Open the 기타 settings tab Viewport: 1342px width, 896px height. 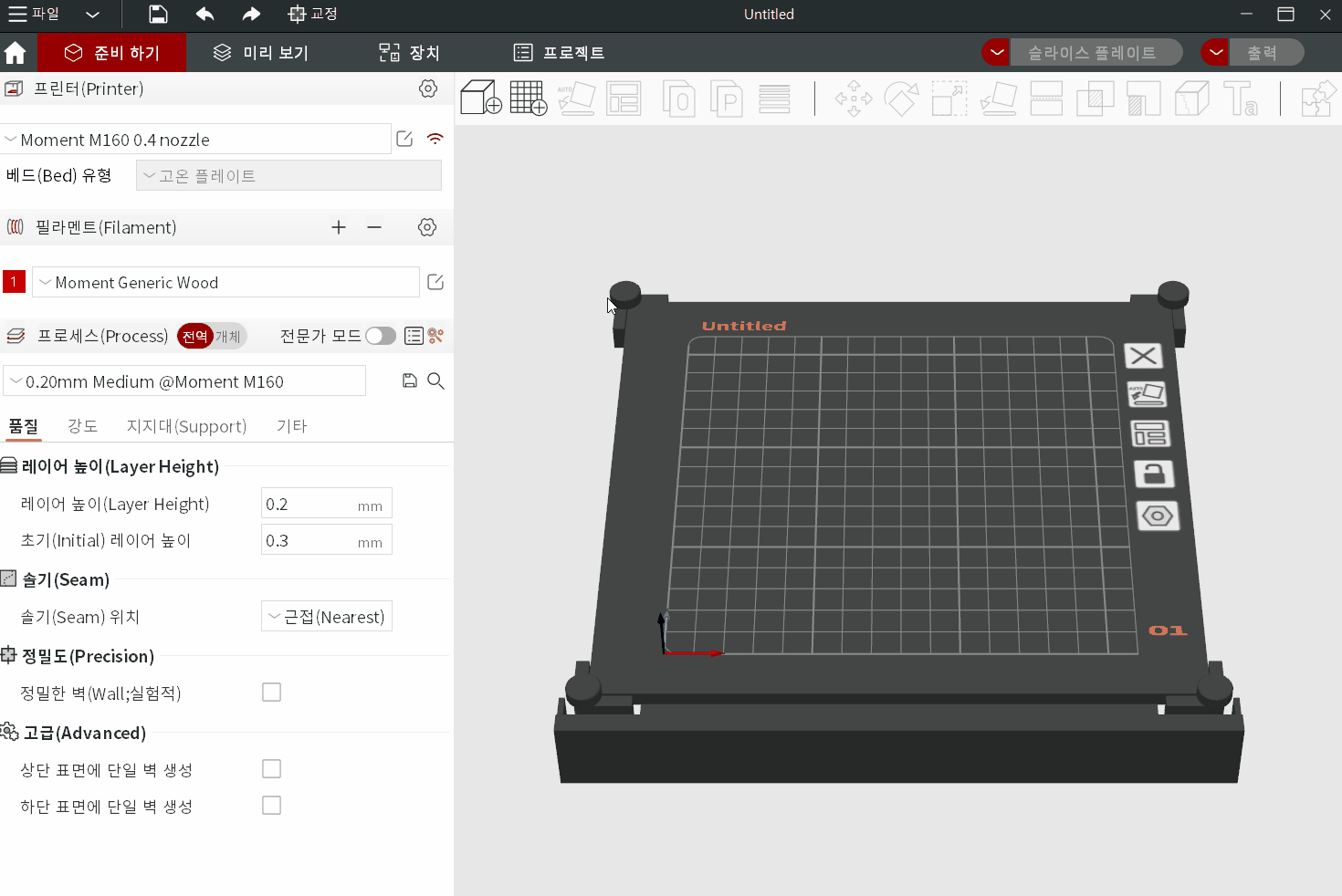tap(292, 426)
